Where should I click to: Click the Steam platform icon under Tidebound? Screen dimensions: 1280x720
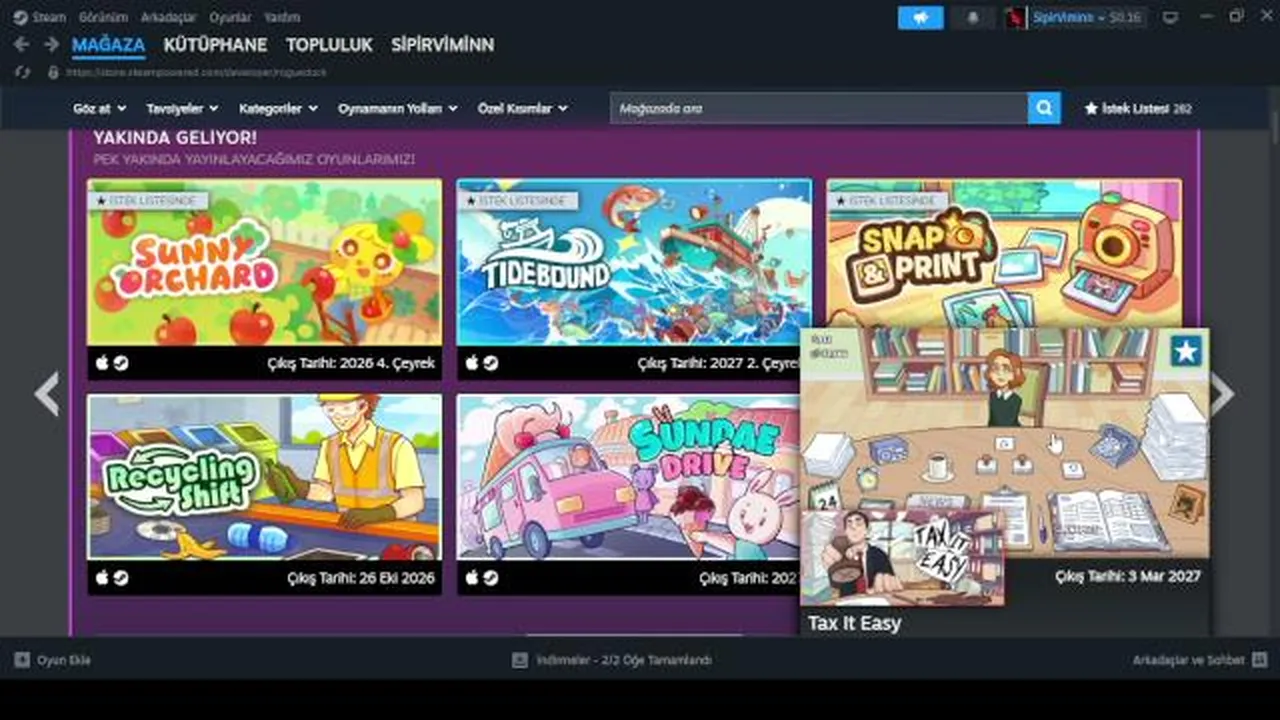490,363
